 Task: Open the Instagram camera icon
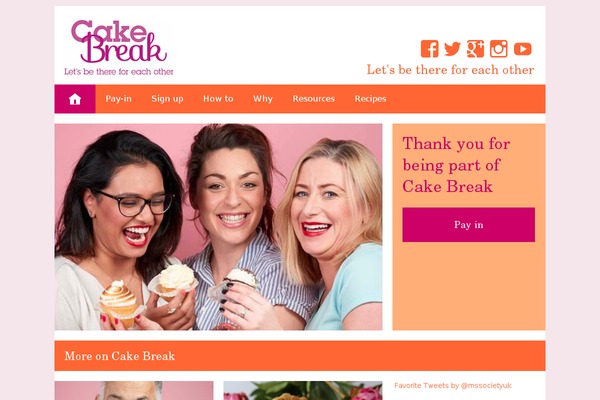499,49
